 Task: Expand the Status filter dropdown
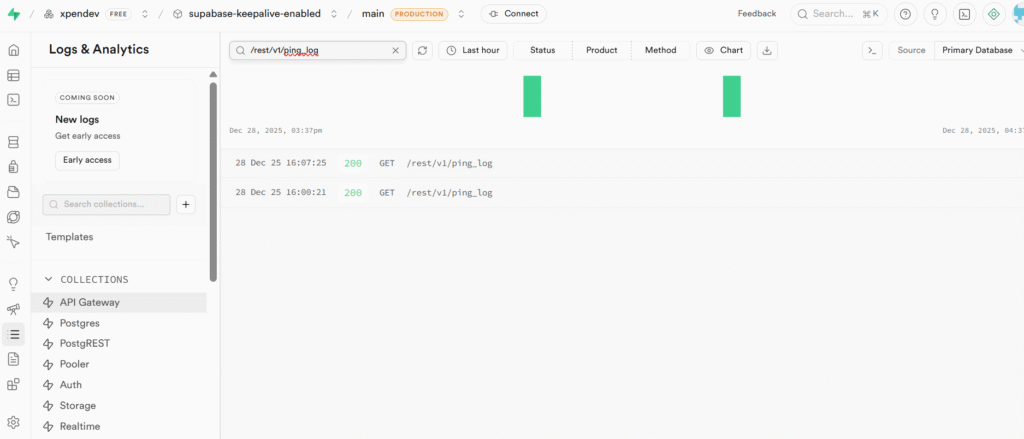point(542,50)
